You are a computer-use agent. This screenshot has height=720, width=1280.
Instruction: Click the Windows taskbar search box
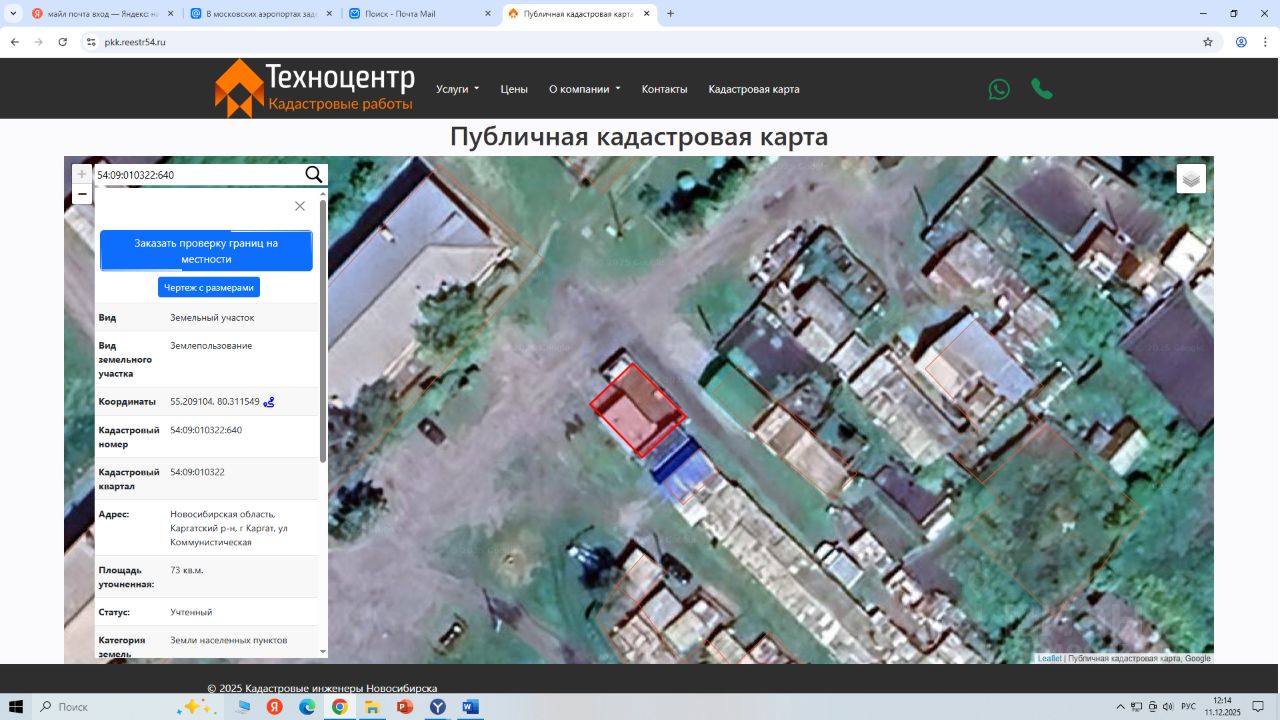click(105, 707)
